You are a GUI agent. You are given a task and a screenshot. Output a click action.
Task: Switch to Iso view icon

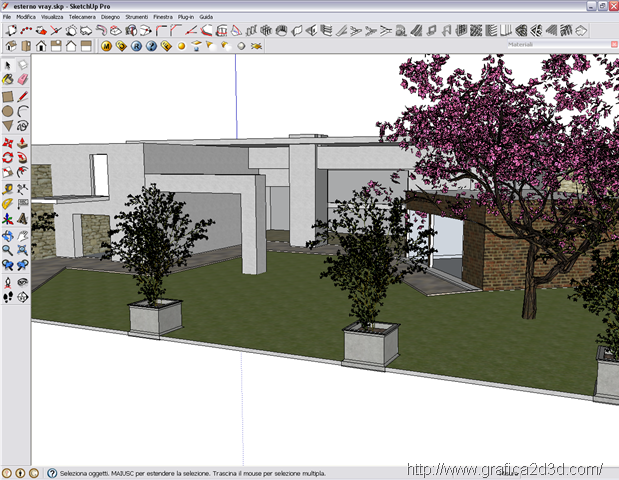[x=13, y=46]
